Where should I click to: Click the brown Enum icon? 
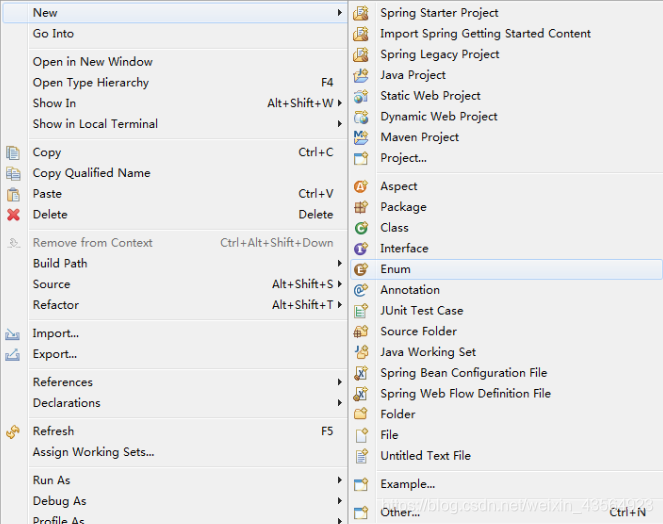[361, 269]
